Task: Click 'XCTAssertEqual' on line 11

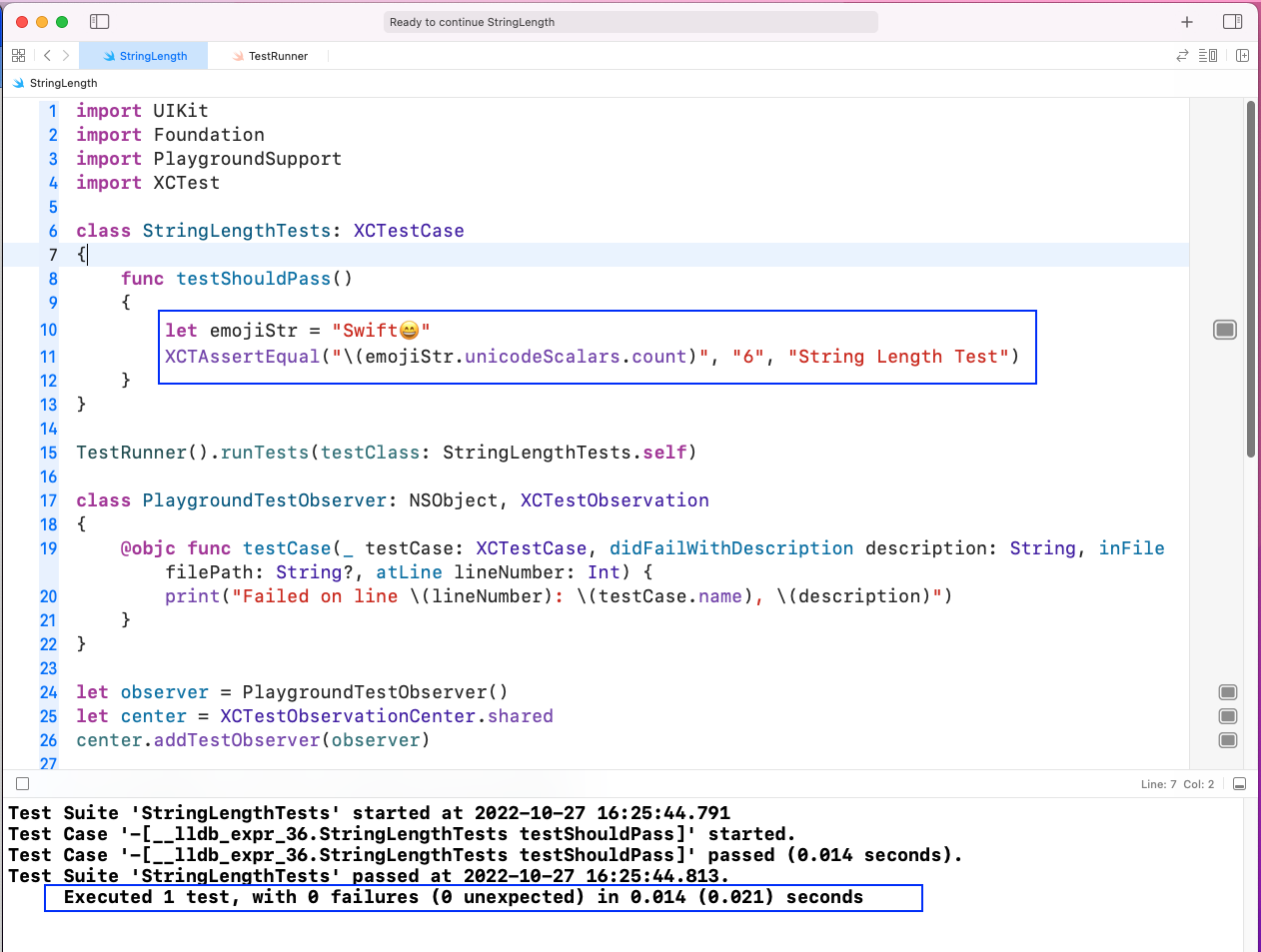Action: click(x=243, y=357)
